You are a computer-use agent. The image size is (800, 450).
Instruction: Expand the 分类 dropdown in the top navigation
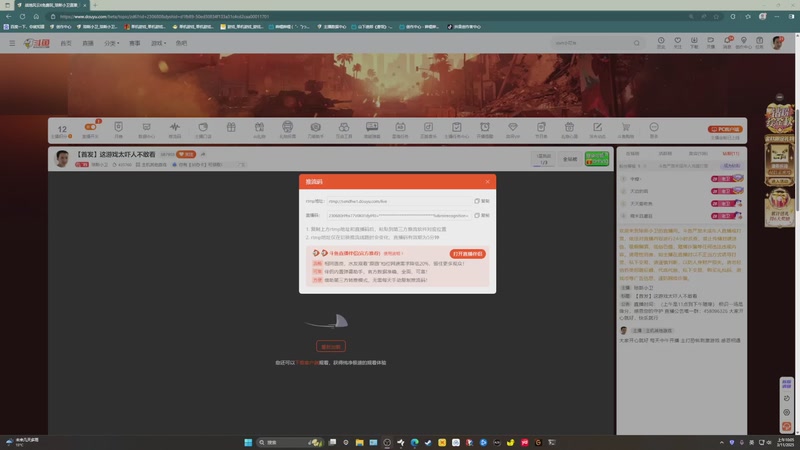pyautogui.click(x=111, y=43)
